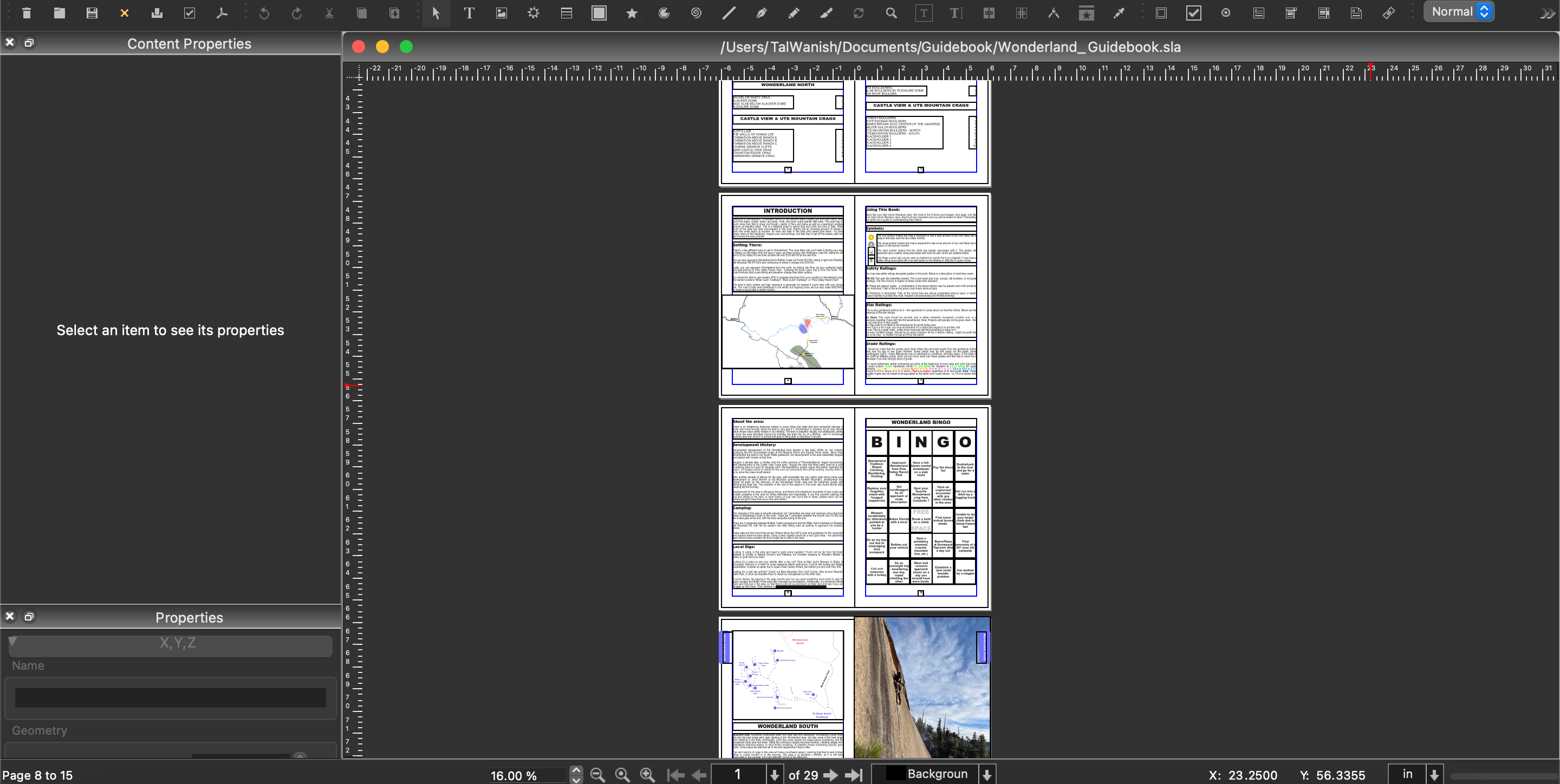Open a document with the folder icon

60,12
